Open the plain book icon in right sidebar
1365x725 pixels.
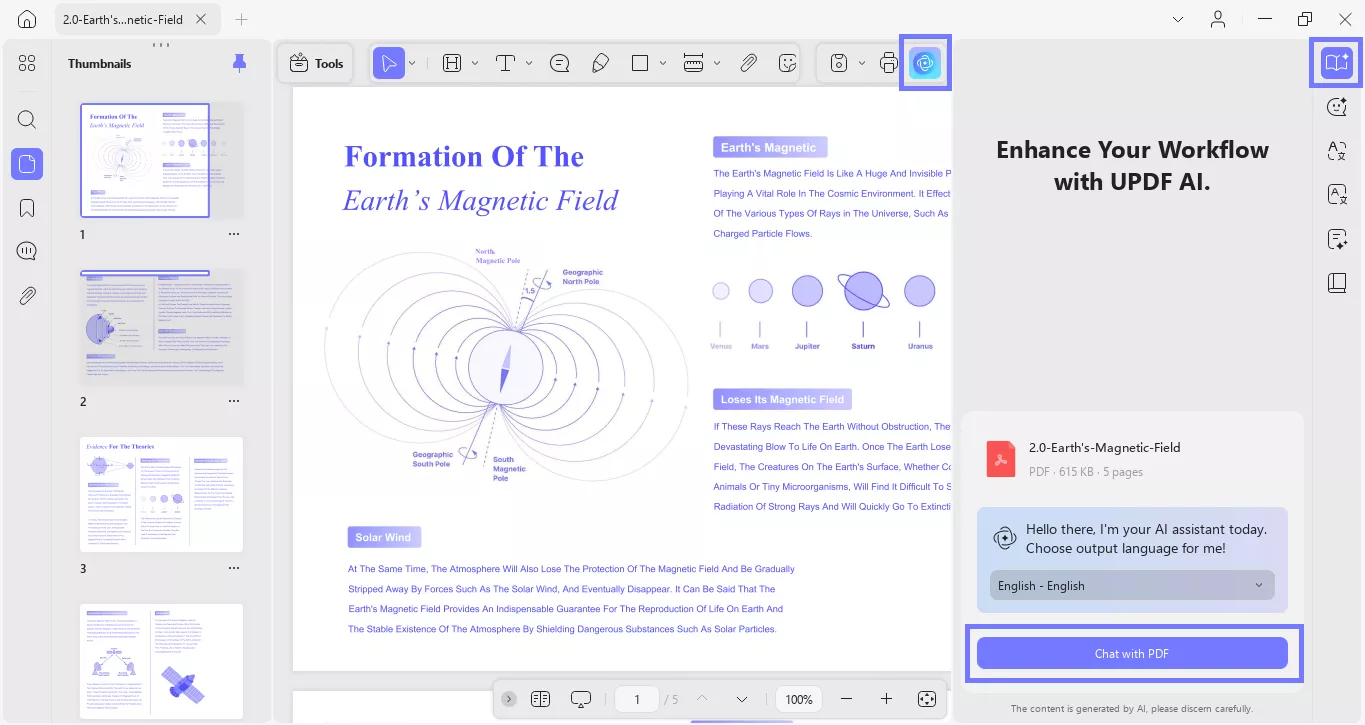(1337, 283)
